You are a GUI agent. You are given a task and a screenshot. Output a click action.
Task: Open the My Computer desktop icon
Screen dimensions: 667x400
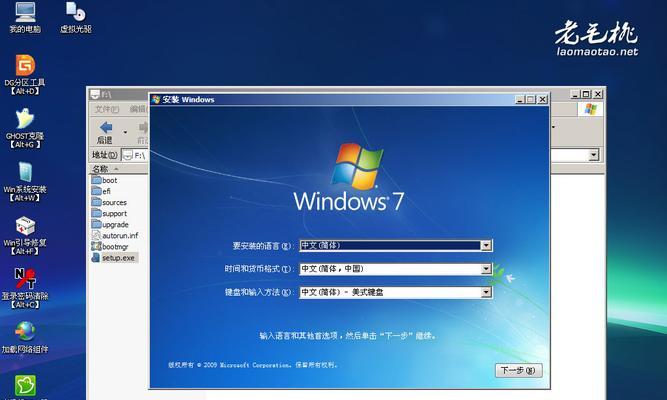(x=25, y=17)
